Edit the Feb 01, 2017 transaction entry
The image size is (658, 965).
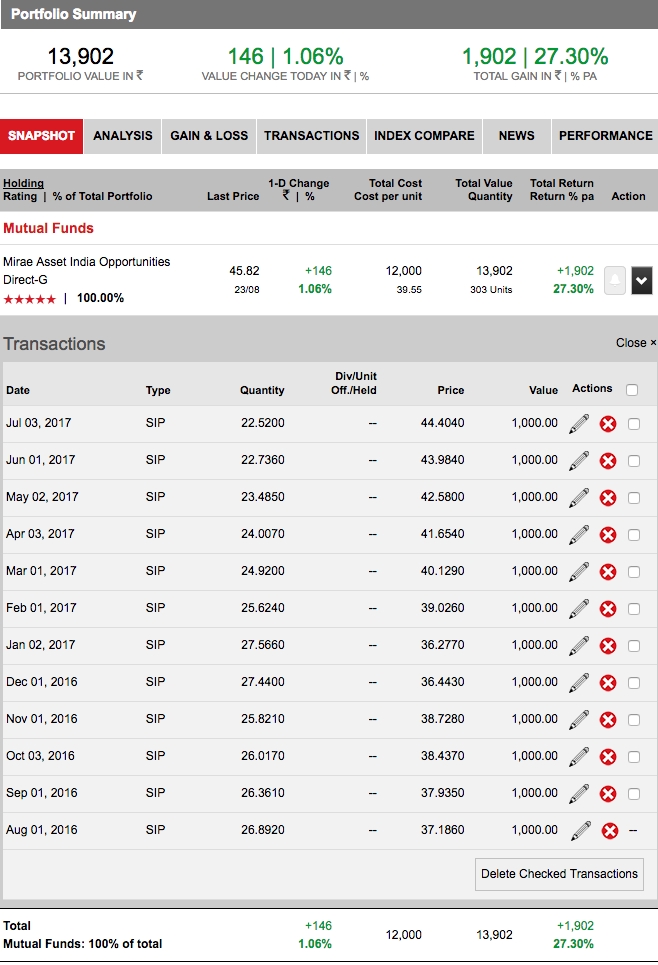point(578,609)
